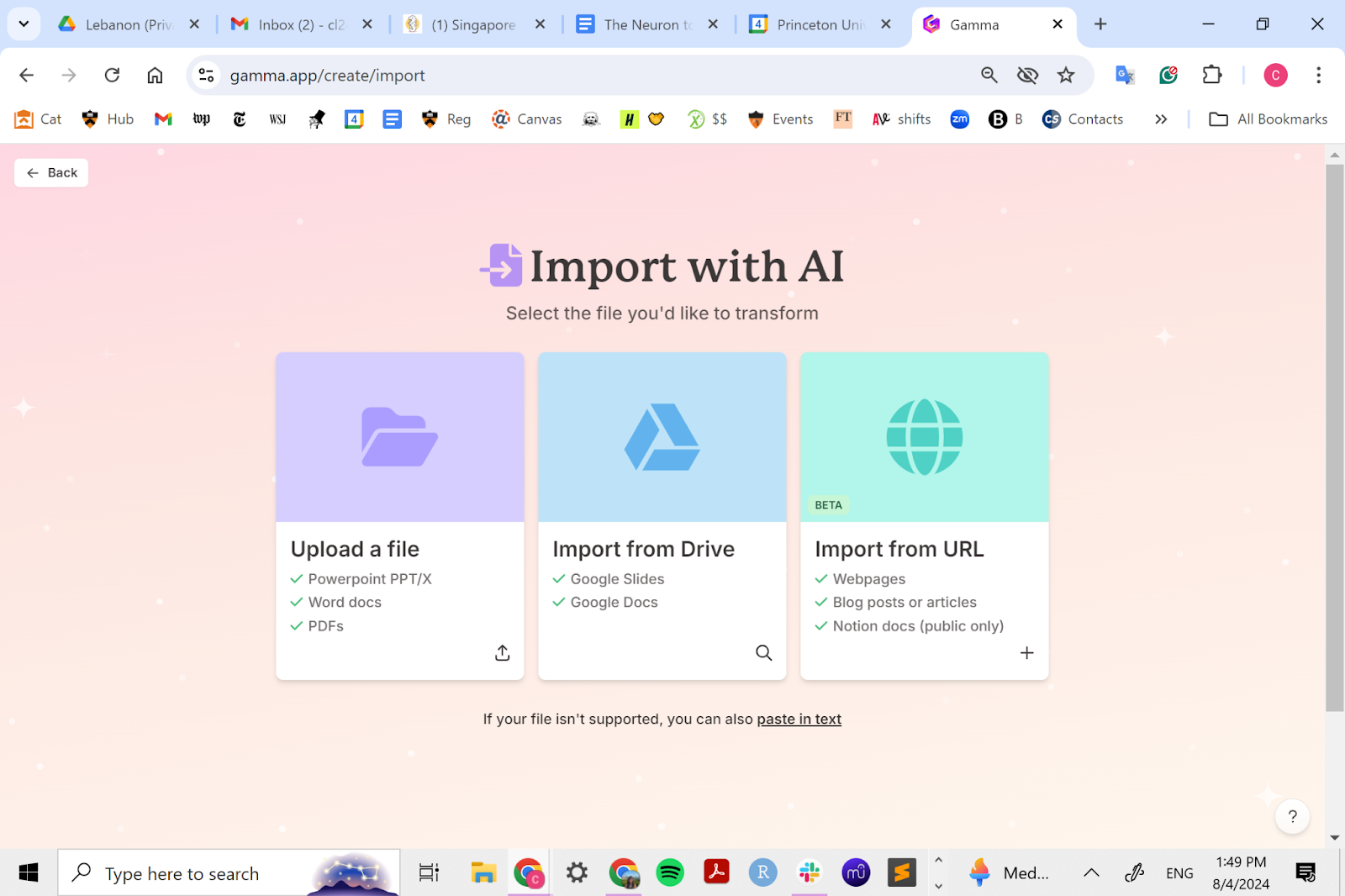Open the Chrome profile avatar
Image resolution: width=1345 pixels, height=896 pixels.
pyautogui.click(x=1275, y=76)
